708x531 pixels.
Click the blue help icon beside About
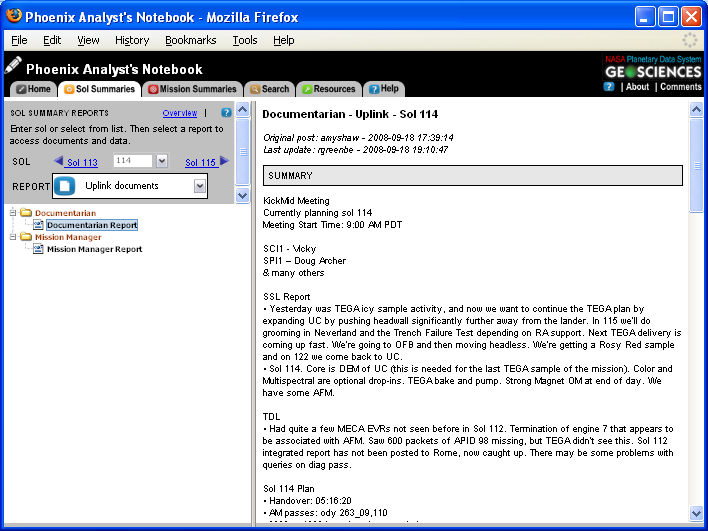609,87
